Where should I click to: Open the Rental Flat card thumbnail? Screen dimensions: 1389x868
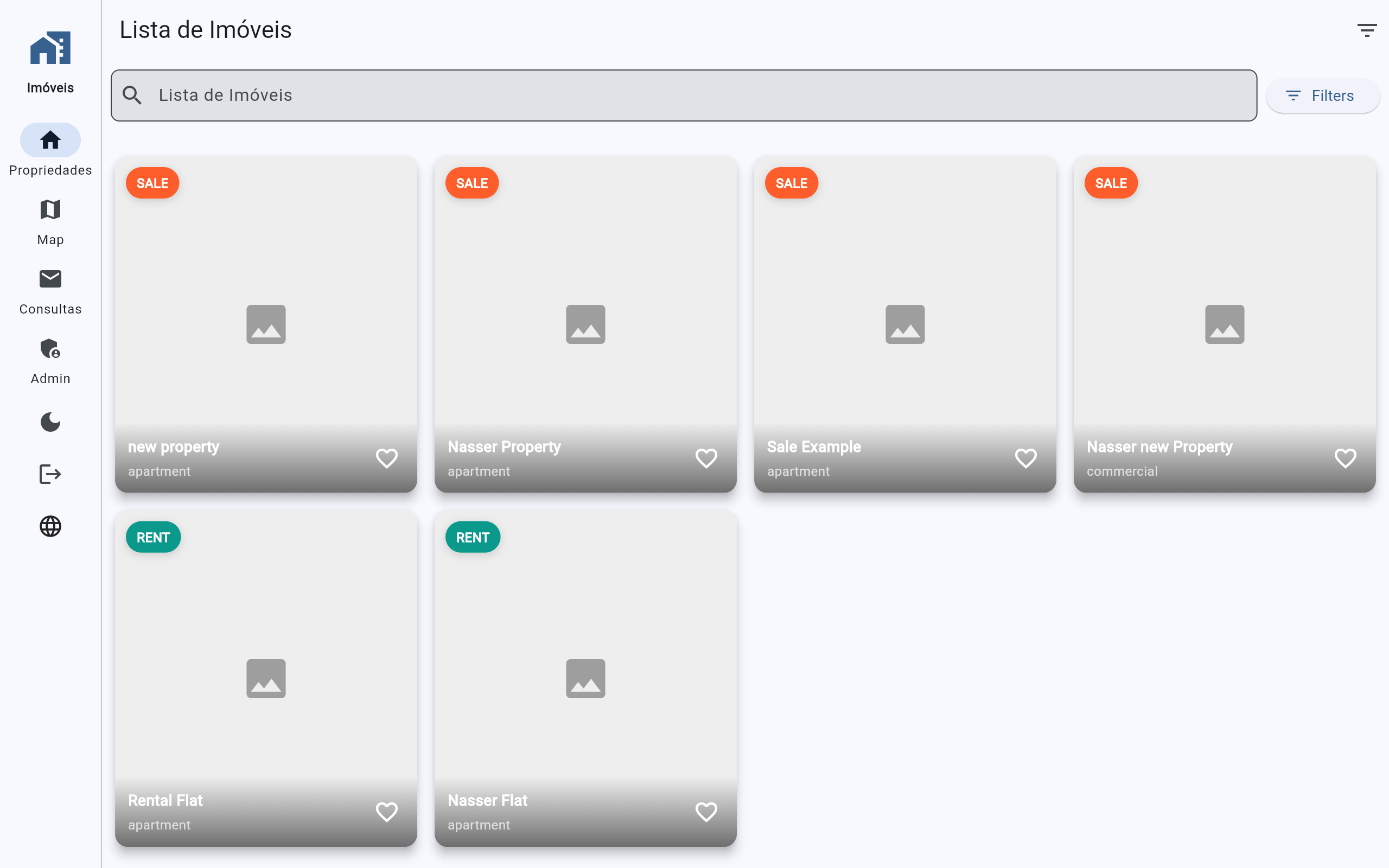(266, 679)
